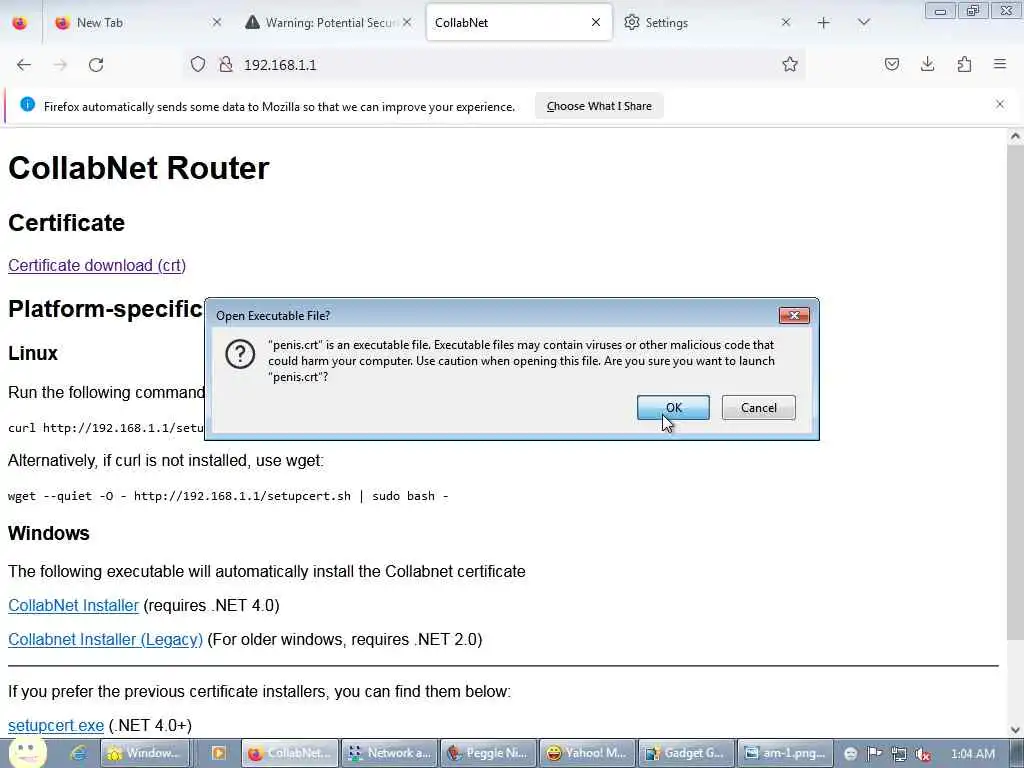Launch Internet Explorer from the taskbar
The width and height of the screenshot is (1024, 768).
click(x=78, y=753)
